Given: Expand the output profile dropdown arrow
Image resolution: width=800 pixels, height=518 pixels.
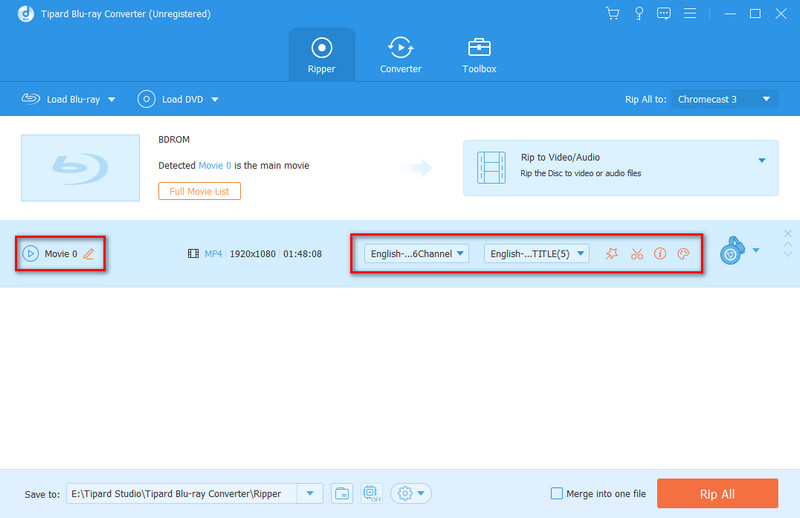Looking at the screenshot, I should click(756, 250).
